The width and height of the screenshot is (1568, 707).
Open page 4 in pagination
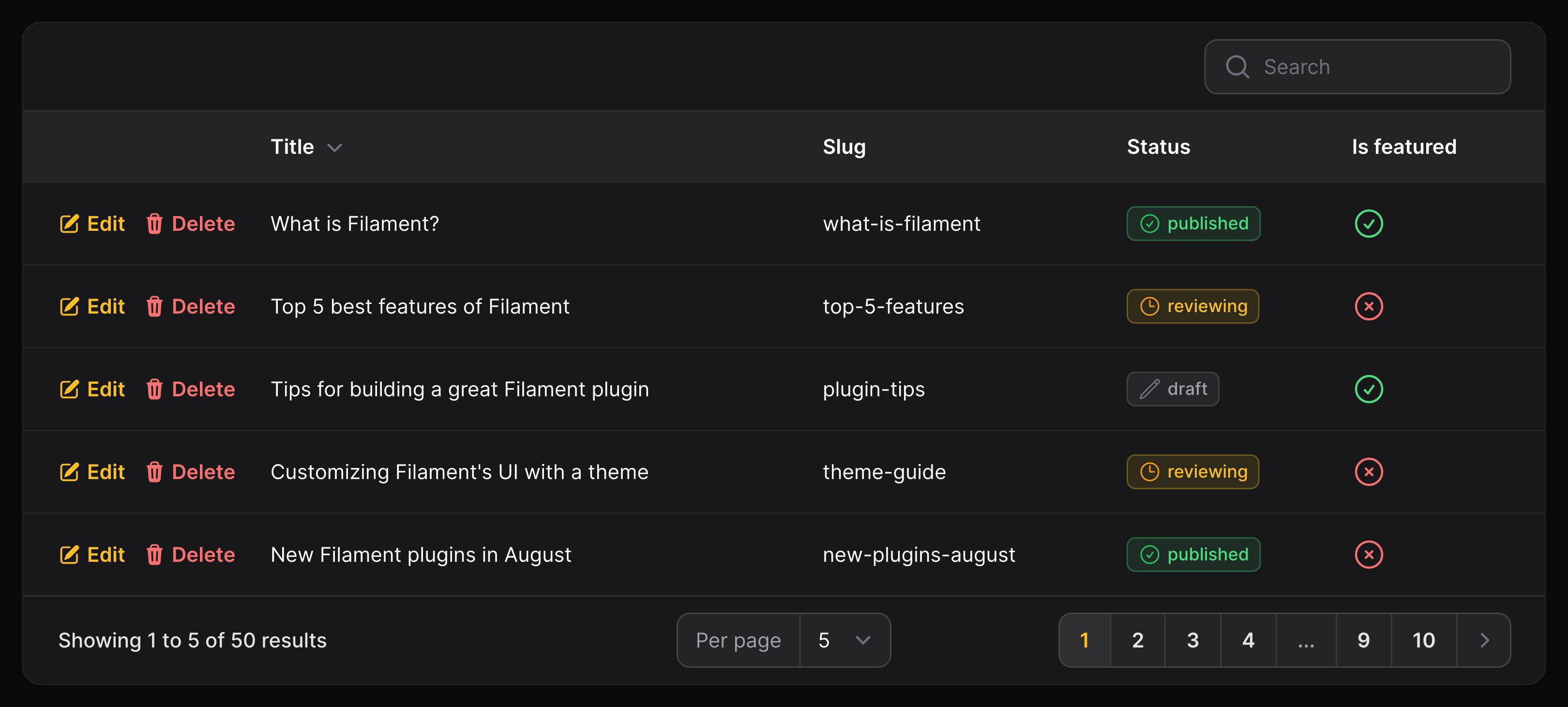[x=1248, y=640]
